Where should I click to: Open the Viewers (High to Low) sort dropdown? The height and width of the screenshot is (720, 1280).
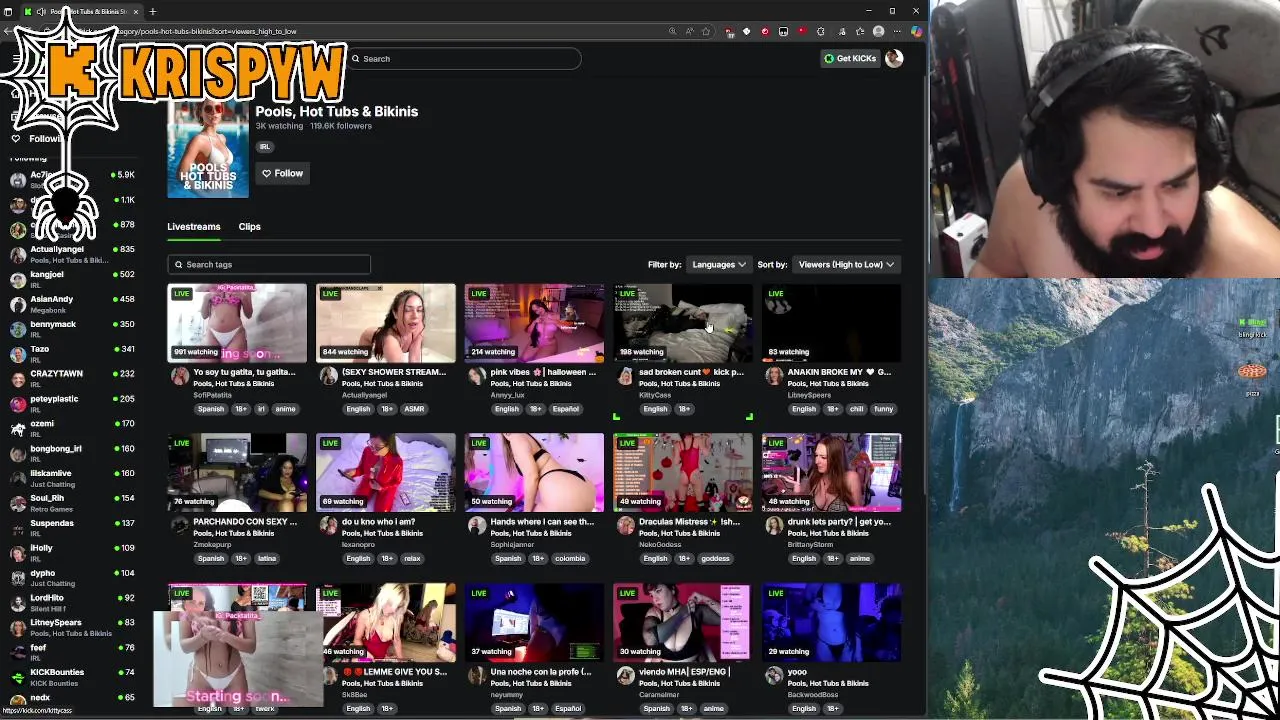tap(846, 264)
